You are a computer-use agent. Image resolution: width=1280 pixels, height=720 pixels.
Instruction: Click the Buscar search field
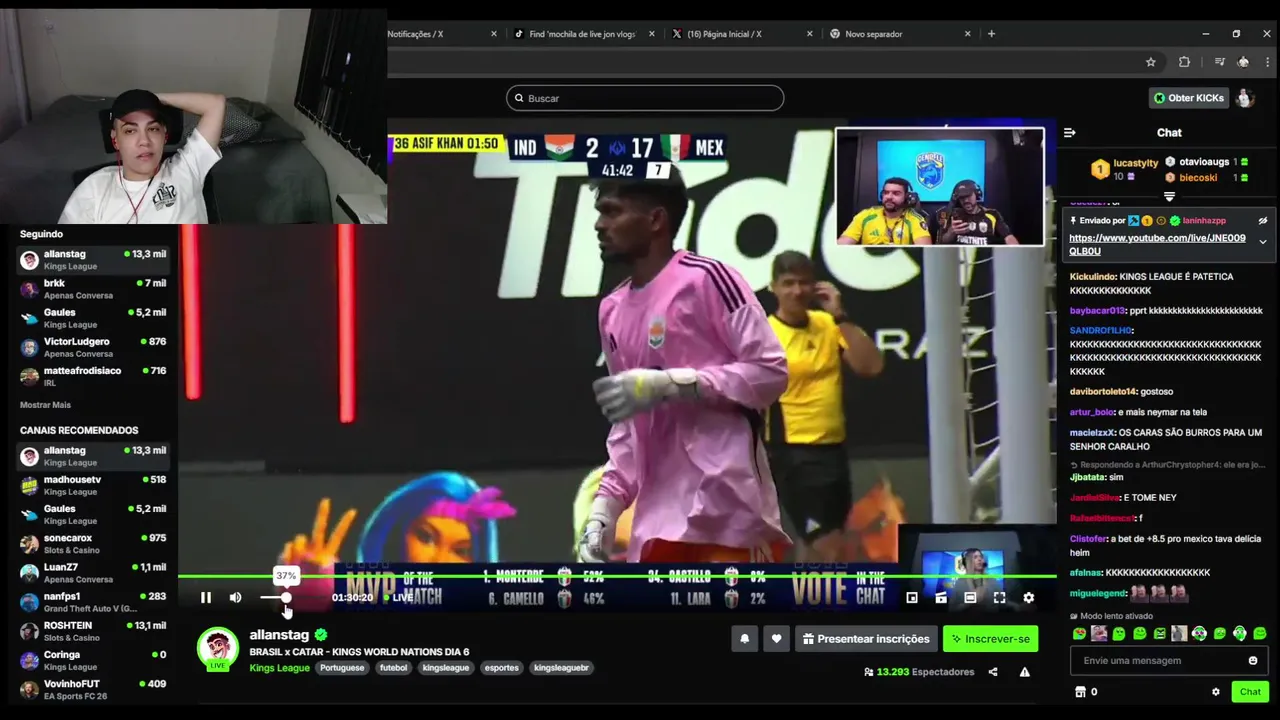[x=645, y=98]
